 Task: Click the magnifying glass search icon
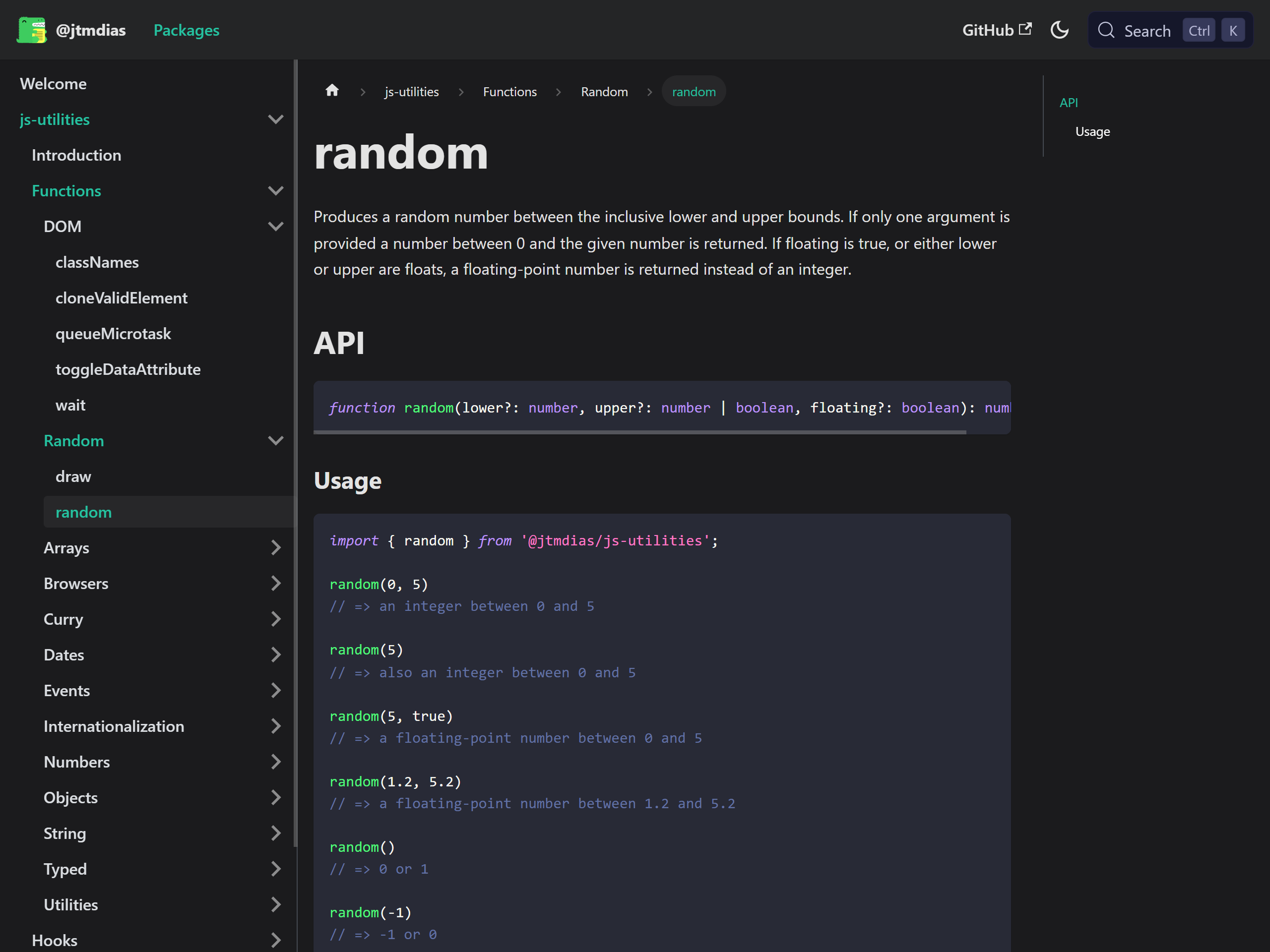pyautogui.click(x=1106, y=30)
